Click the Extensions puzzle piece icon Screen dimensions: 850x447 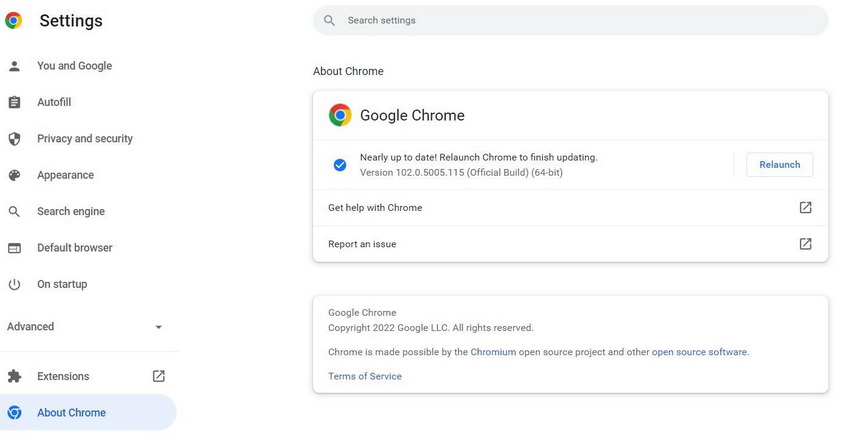click(14, 376)
